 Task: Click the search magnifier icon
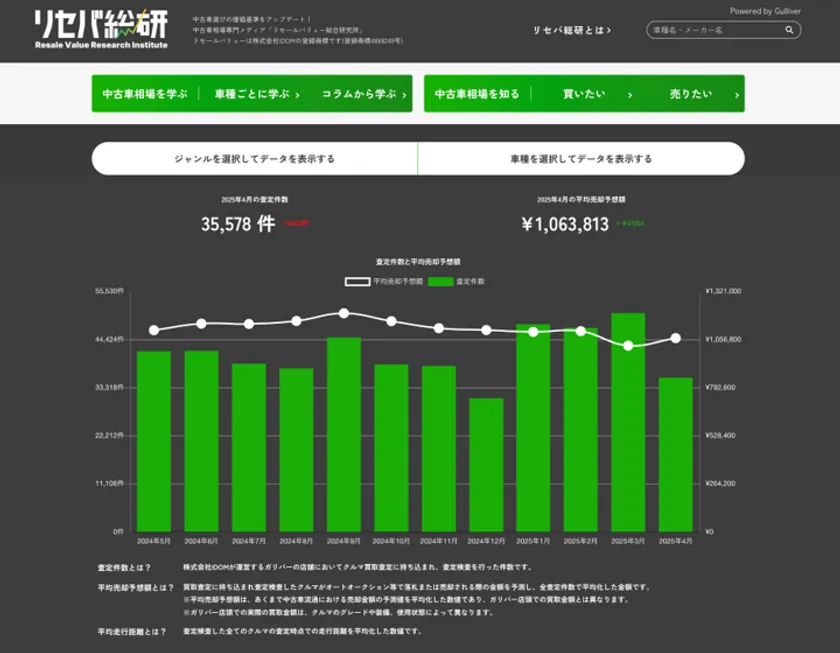[x=789, y=31]
